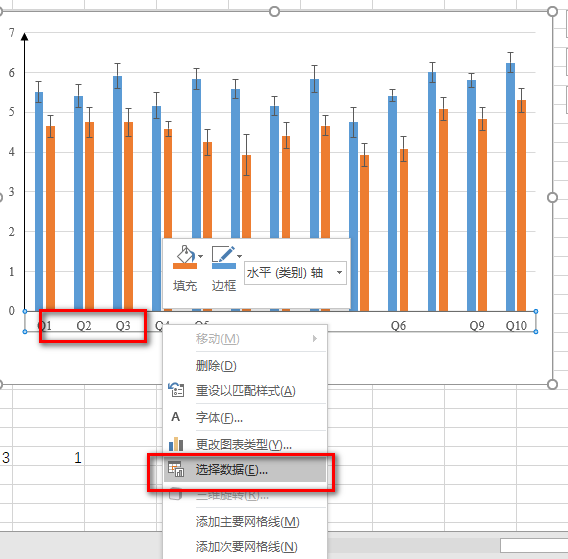This screenshot has height=559, width=568.
Task: Select 更改图表类型(Y)... menu entry
Action: point(245,444)
